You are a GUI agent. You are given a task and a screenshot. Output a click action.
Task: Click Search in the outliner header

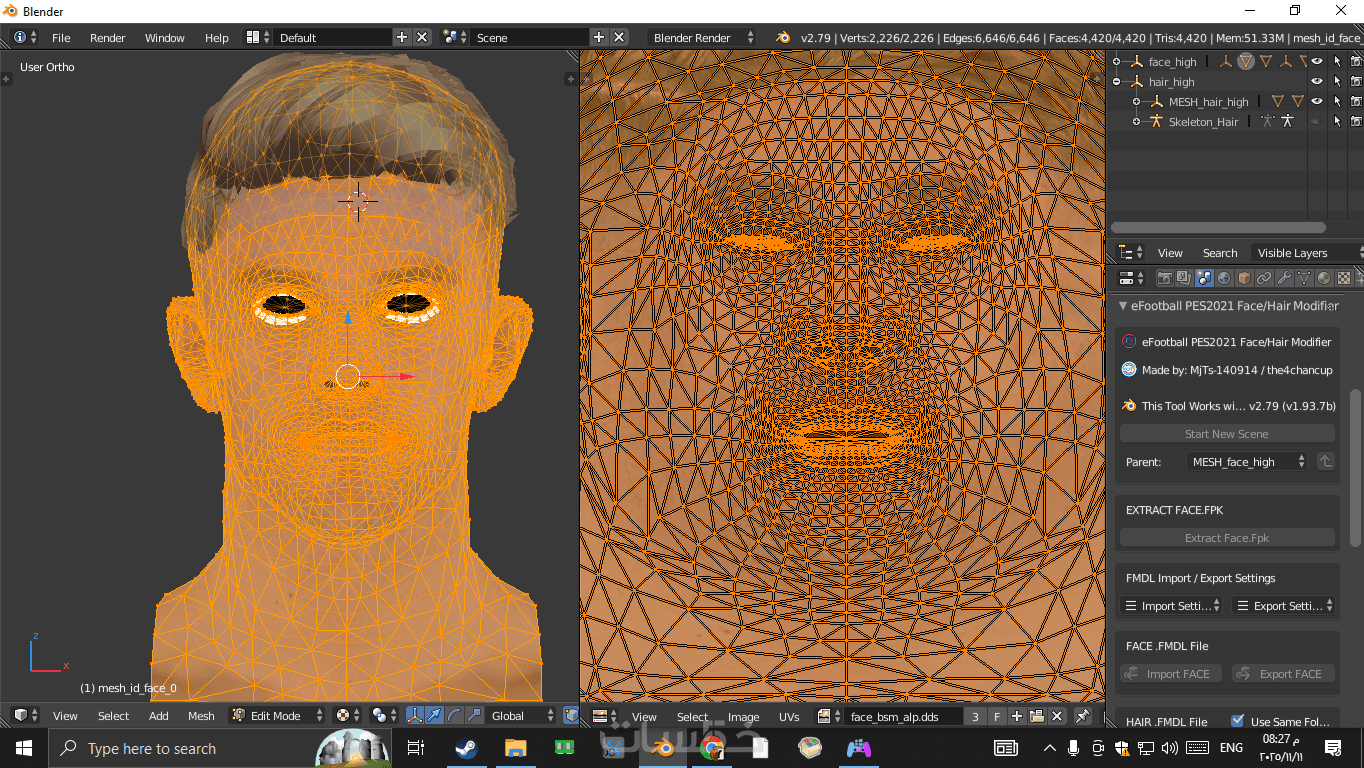pyautogui.click(x=1220, y=253)
